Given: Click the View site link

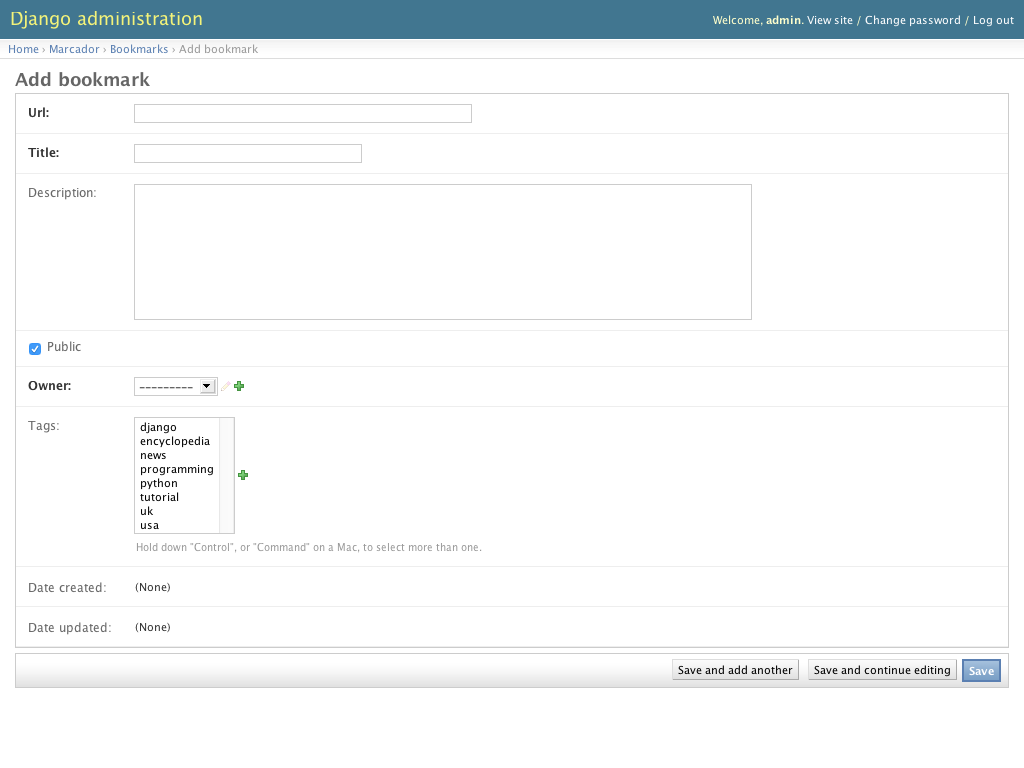Looking at the screenshot, I should click(829, 20).
